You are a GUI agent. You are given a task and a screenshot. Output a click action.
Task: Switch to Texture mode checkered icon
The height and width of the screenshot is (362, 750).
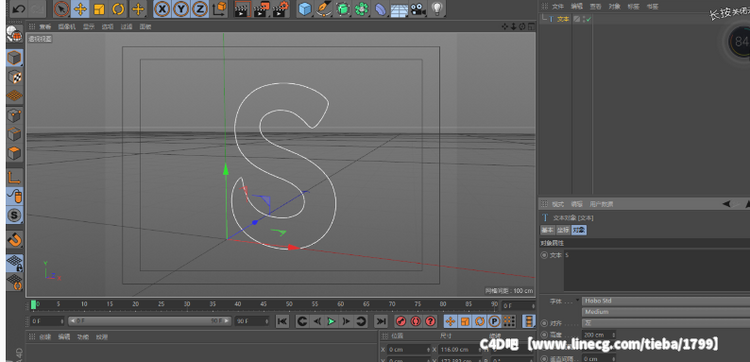(14, 77)
